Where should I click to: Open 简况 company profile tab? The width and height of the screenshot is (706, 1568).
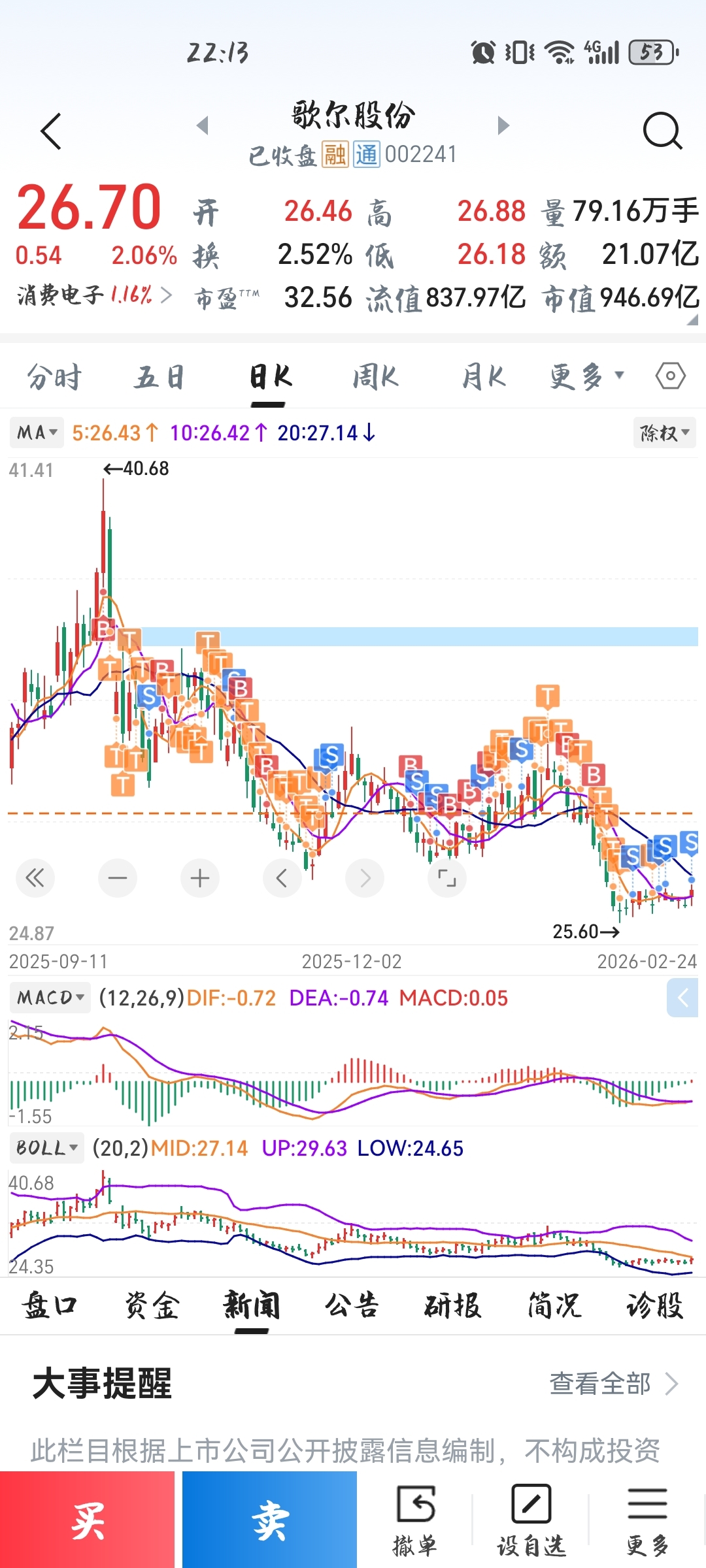tap(554, 1305)
